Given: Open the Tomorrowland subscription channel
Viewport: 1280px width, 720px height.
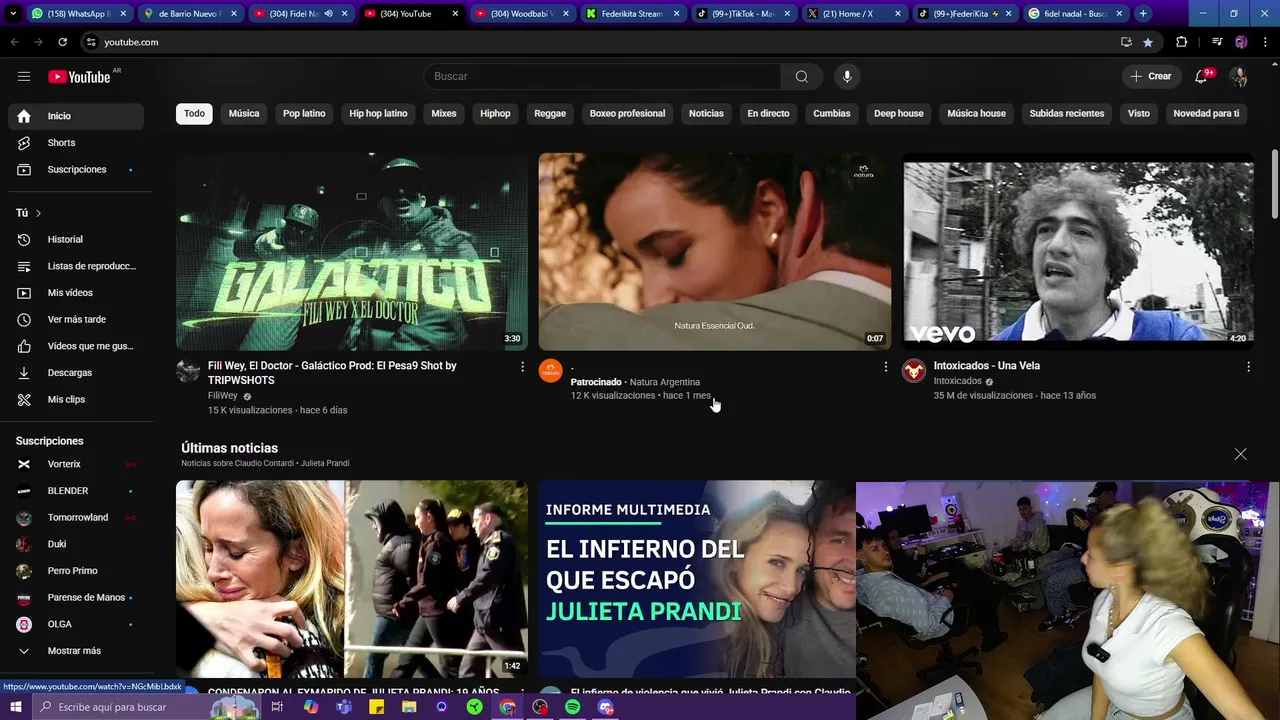Looking at the screenshot, I should pos(76,518).
